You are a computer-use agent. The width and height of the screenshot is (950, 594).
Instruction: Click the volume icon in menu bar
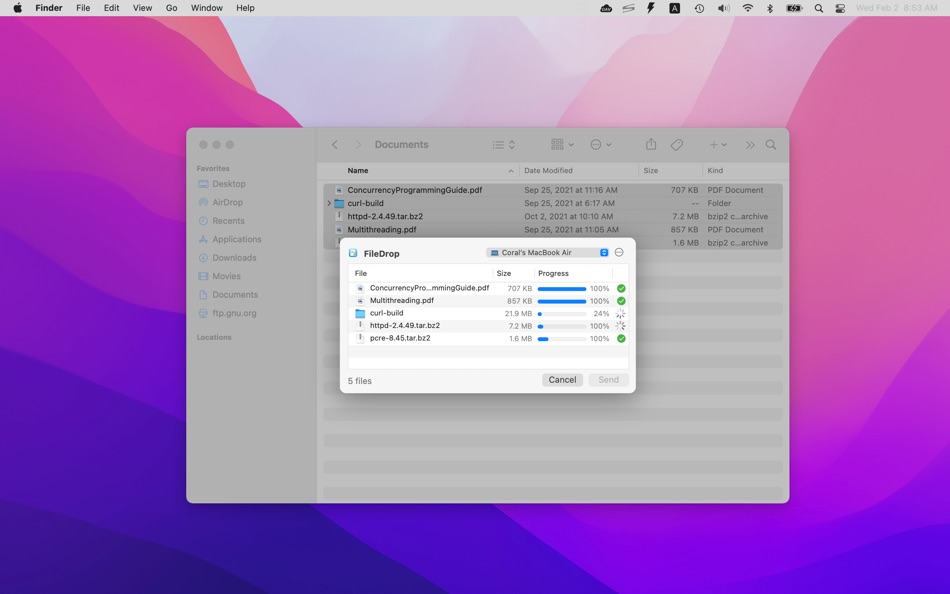[723, 8]
